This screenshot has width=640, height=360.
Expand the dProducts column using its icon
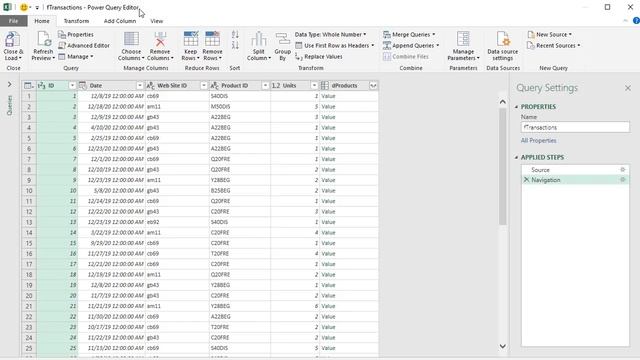373,85
